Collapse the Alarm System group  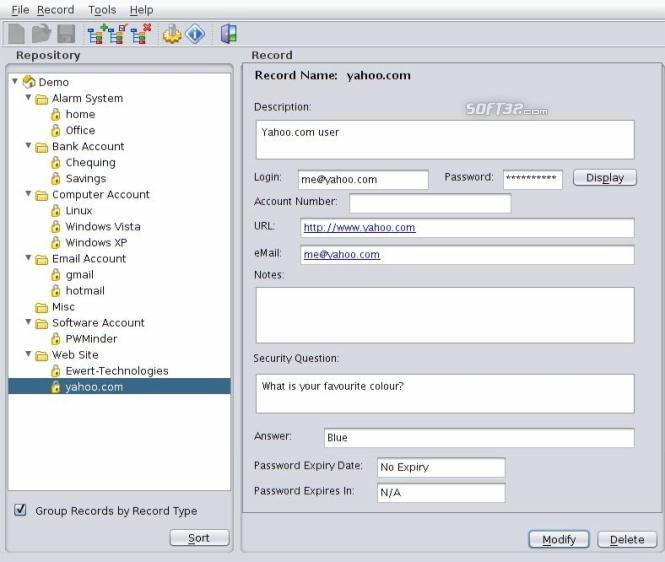click(x=28, y=97)
